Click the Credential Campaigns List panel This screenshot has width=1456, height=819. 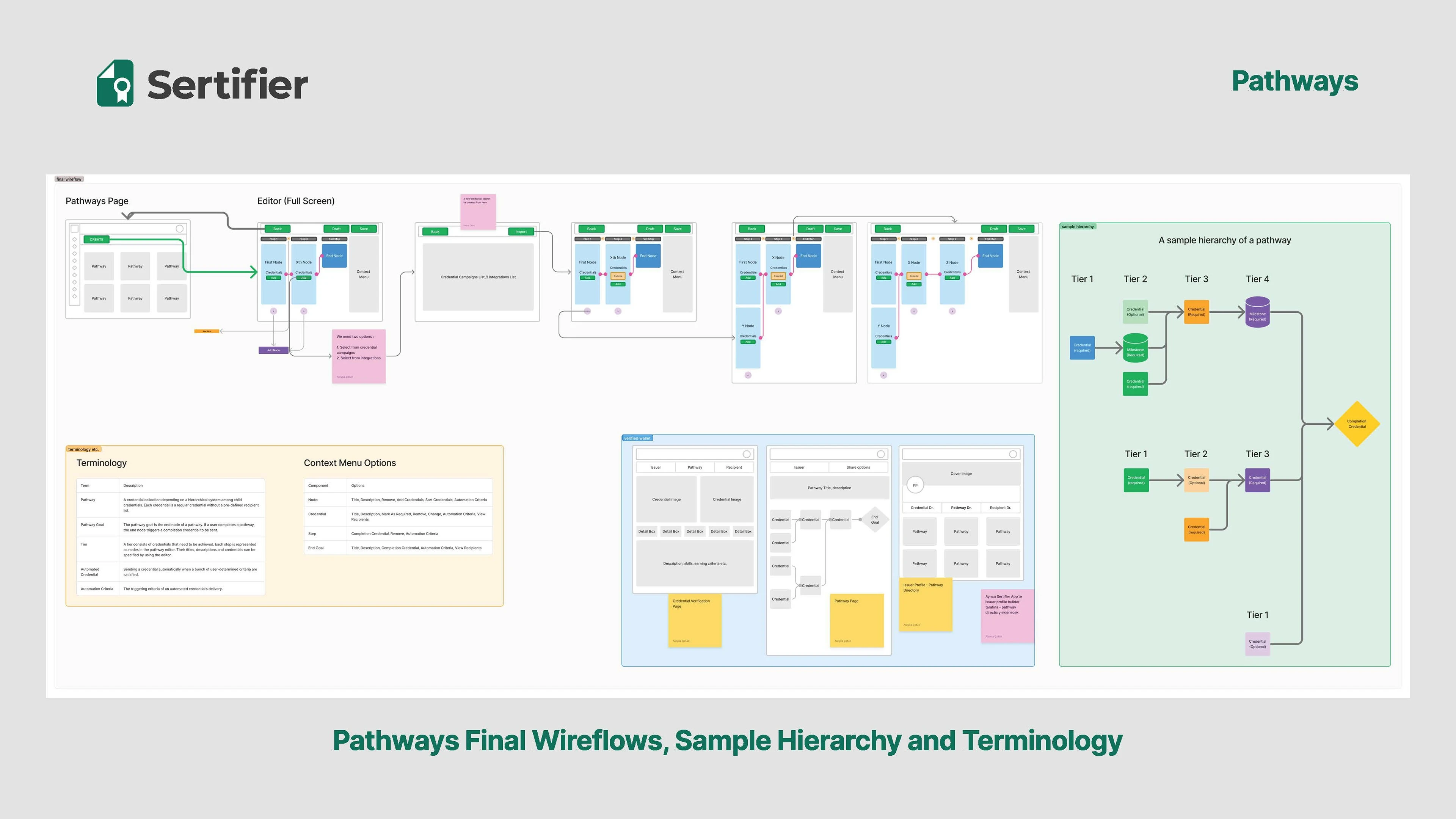coord(478,277)
